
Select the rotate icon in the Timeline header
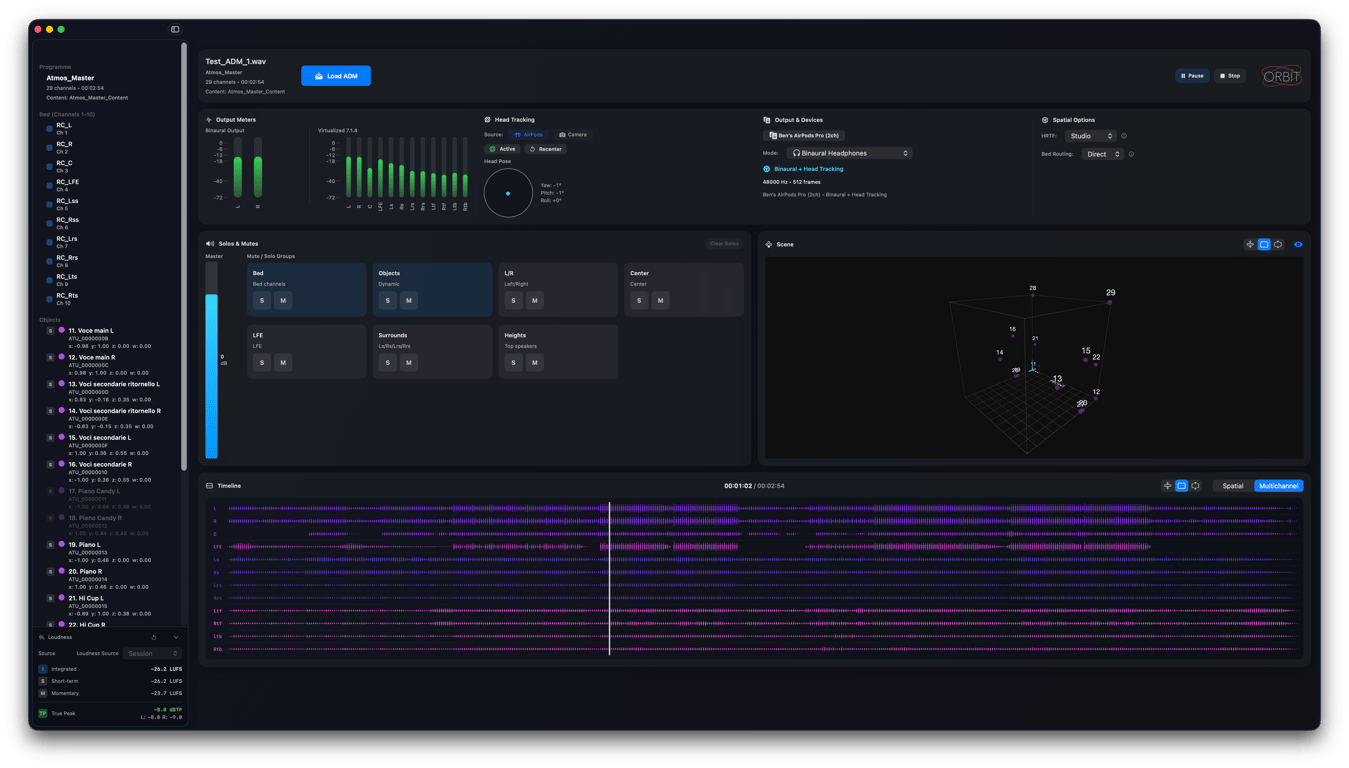(1195, 486)
